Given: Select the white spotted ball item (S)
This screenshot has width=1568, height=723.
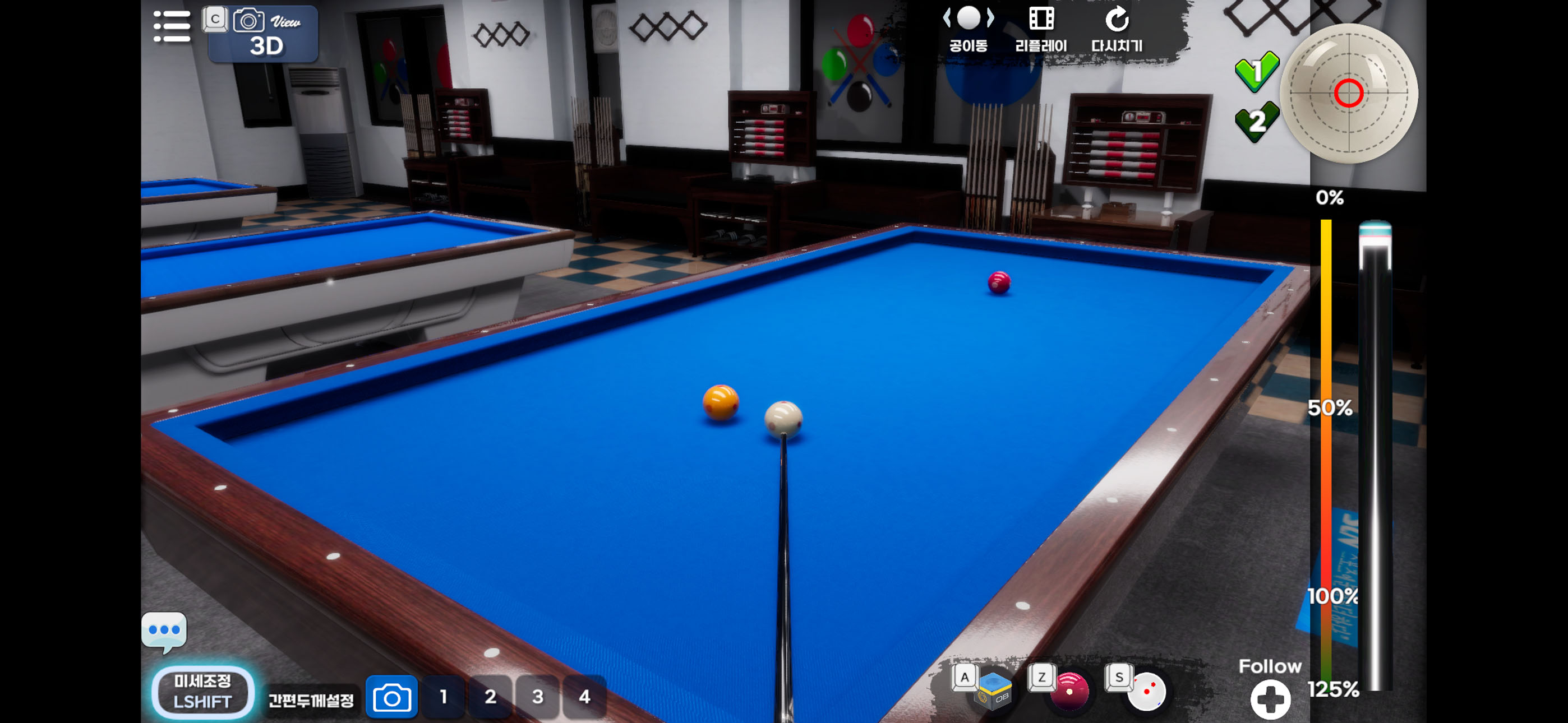Looking at the screenshot, I should (x=1146, y=692).
